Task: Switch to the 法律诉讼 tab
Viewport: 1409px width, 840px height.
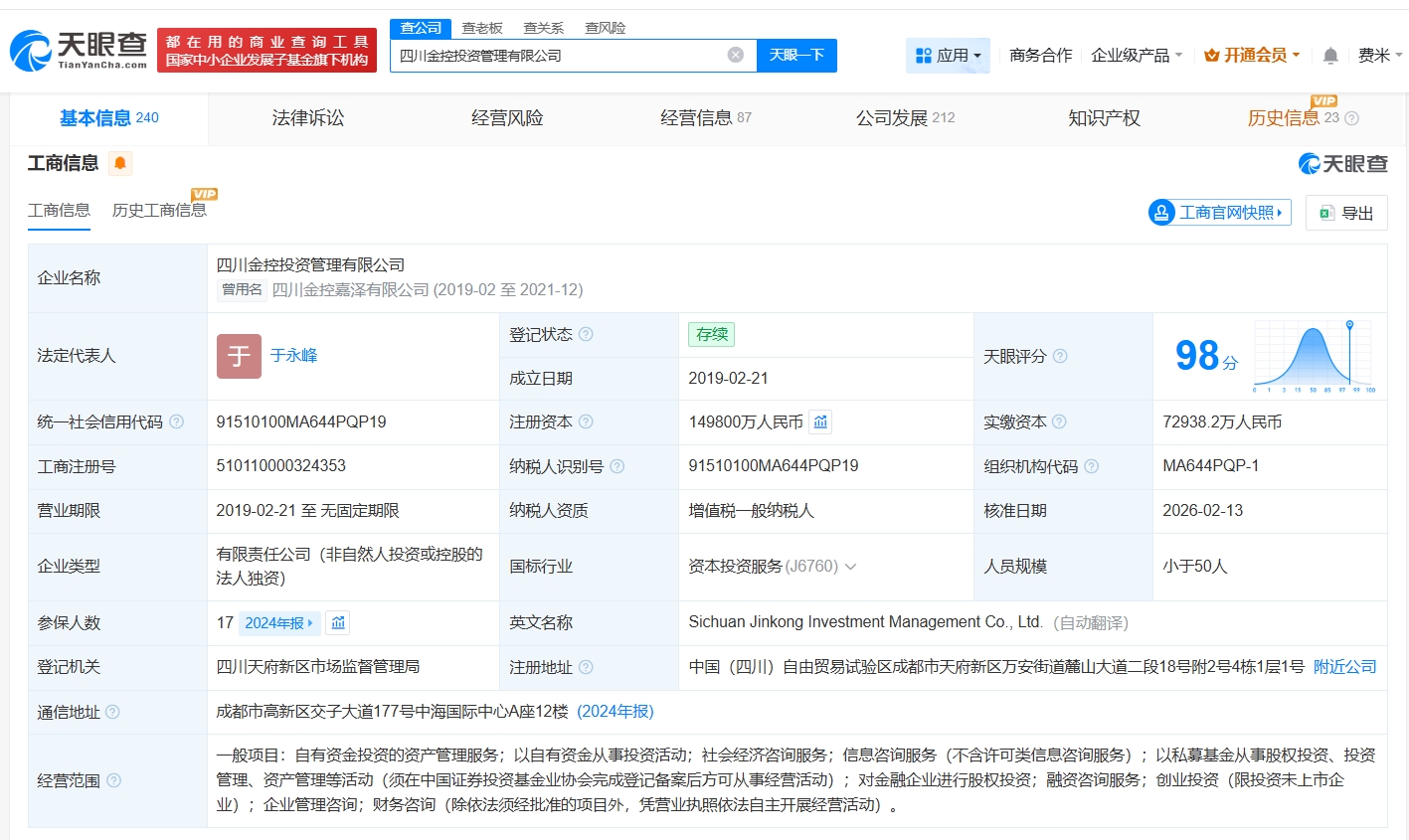Action: click(x=308, y=118)
